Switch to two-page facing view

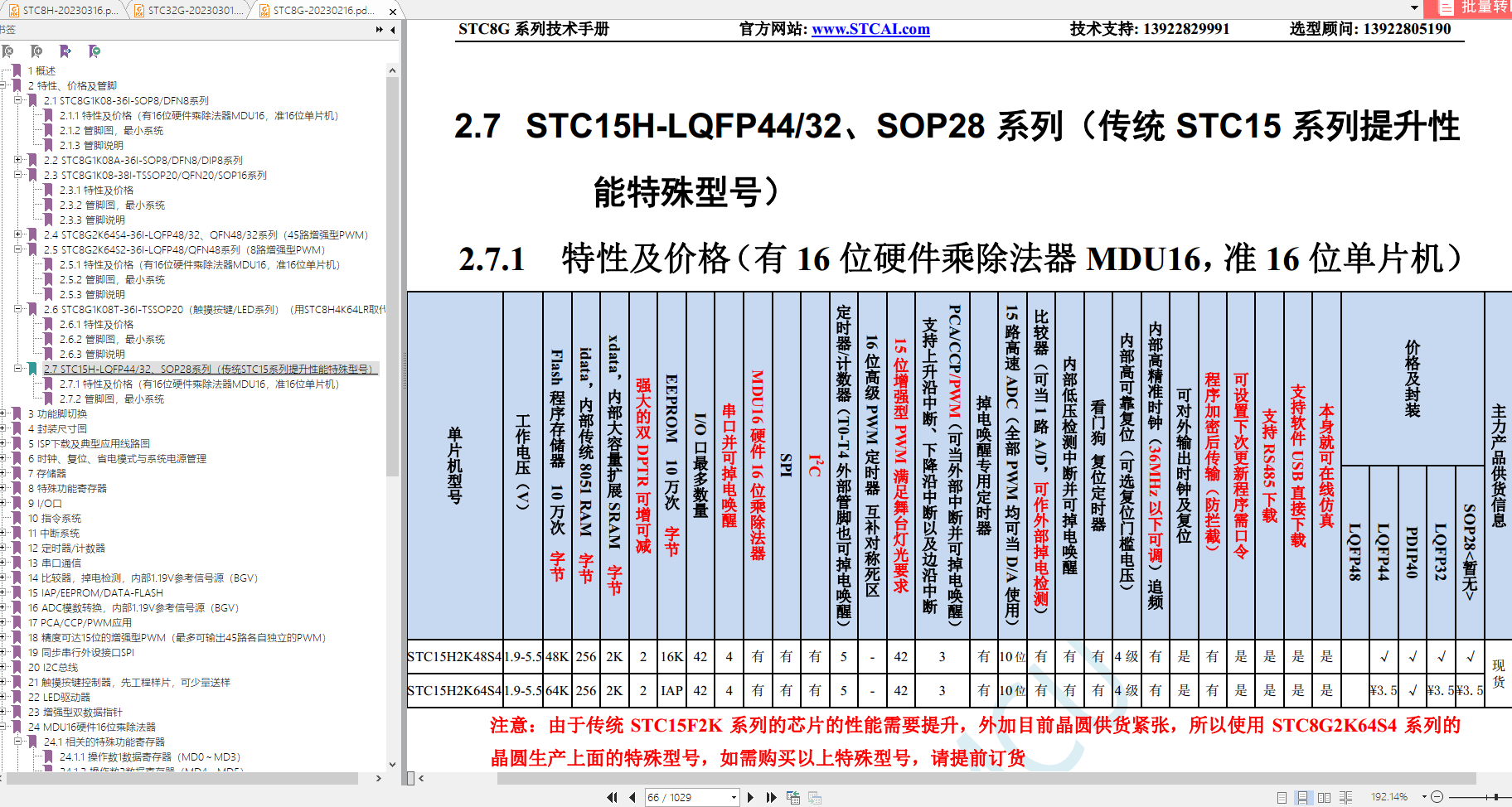tap(1324, 797)
